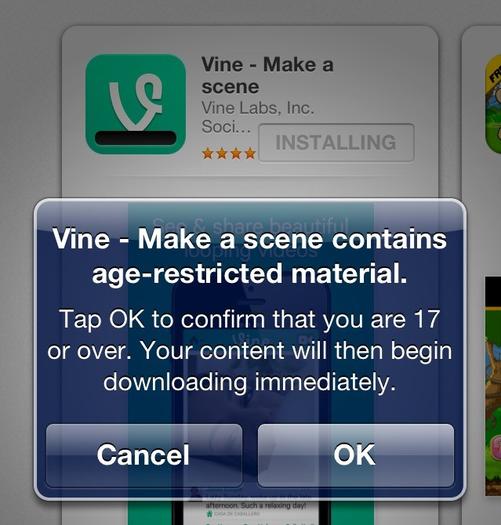
Task: Tap the FREE ribbon on the neighboring app icon
Action: coord(496,74)
